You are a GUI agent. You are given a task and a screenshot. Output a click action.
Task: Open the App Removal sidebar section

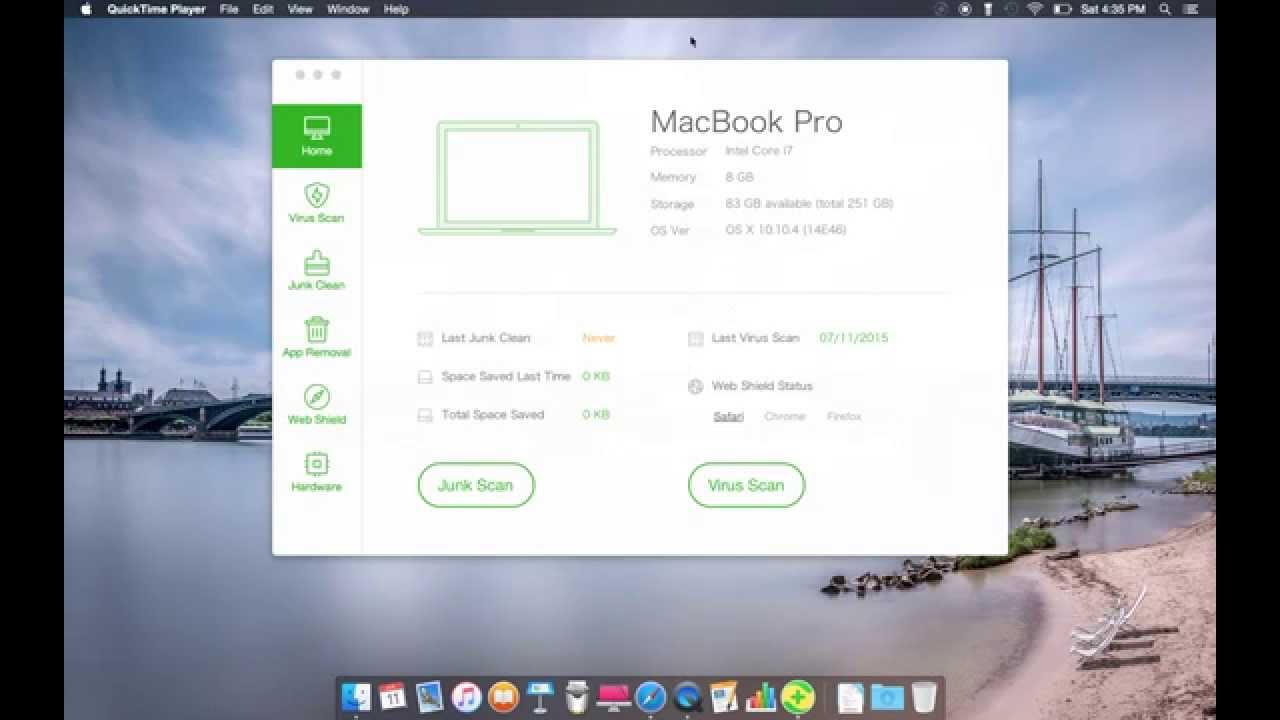[x=316, y=337]
